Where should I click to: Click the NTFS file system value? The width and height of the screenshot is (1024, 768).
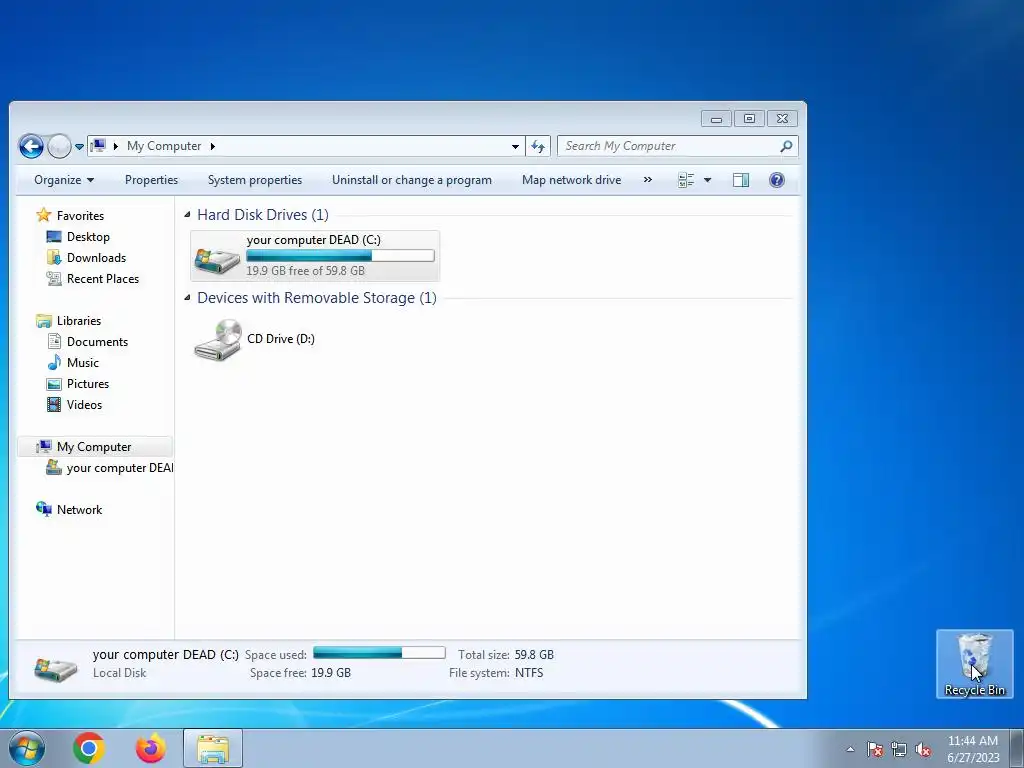tap(529, 673)
